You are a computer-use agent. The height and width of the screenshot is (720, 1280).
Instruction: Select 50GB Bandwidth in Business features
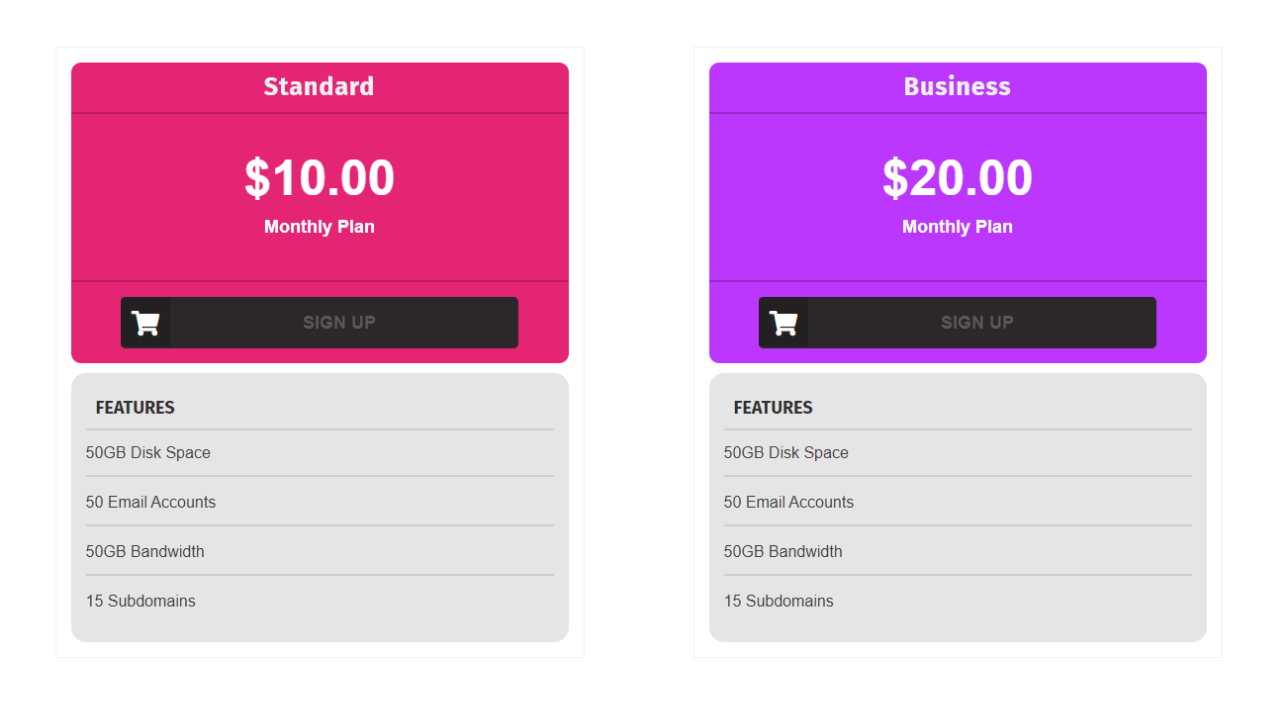[783, 552]
